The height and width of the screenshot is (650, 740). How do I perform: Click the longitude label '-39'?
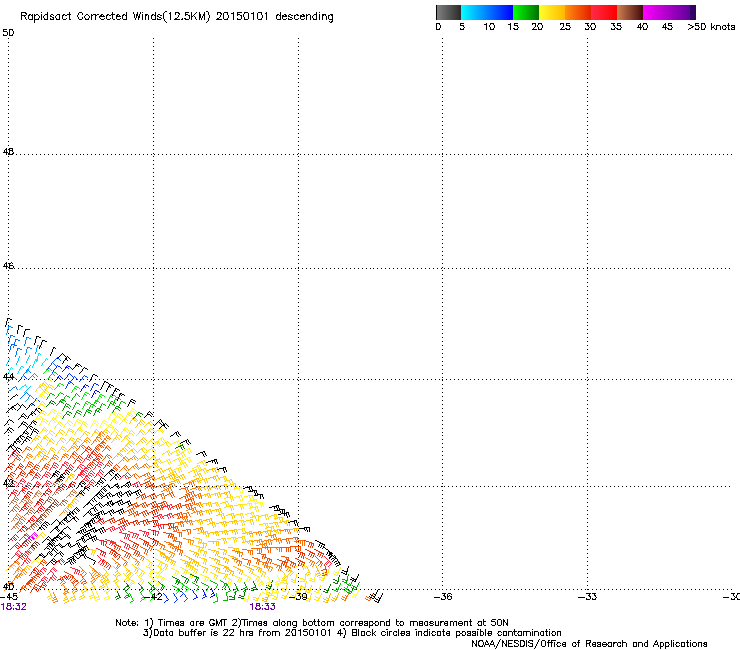[x=298, y=597]
